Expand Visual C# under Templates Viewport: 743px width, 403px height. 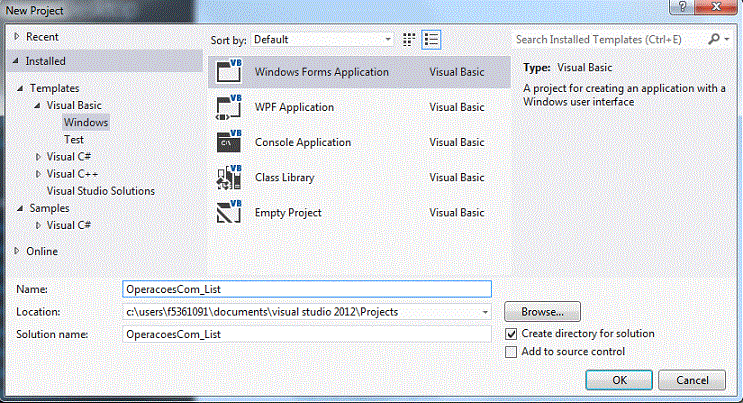(38, 156)
